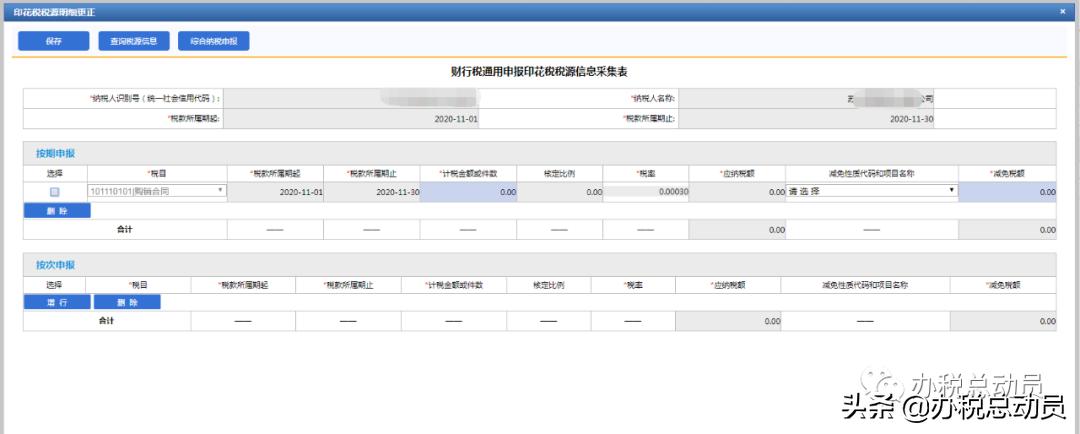Viewport: 1080px width, 434px height.
Task: Click the 计税金额或件数 input in 购销合同 row
Action: [468, 192]
